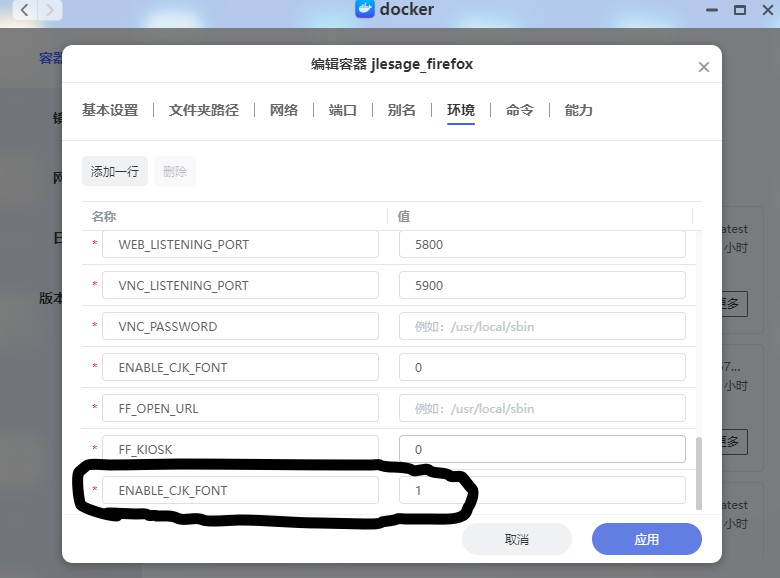Edit the ENABLE_CJK_FONT name field with value 0
This screenshot has height=578, width=780.
(x=240, y=367)
